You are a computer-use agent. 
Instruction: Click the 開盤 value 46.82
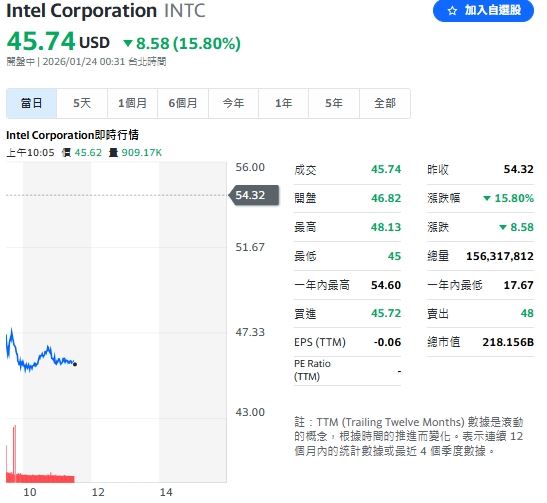pyautogui.click(x=386, y=198)
